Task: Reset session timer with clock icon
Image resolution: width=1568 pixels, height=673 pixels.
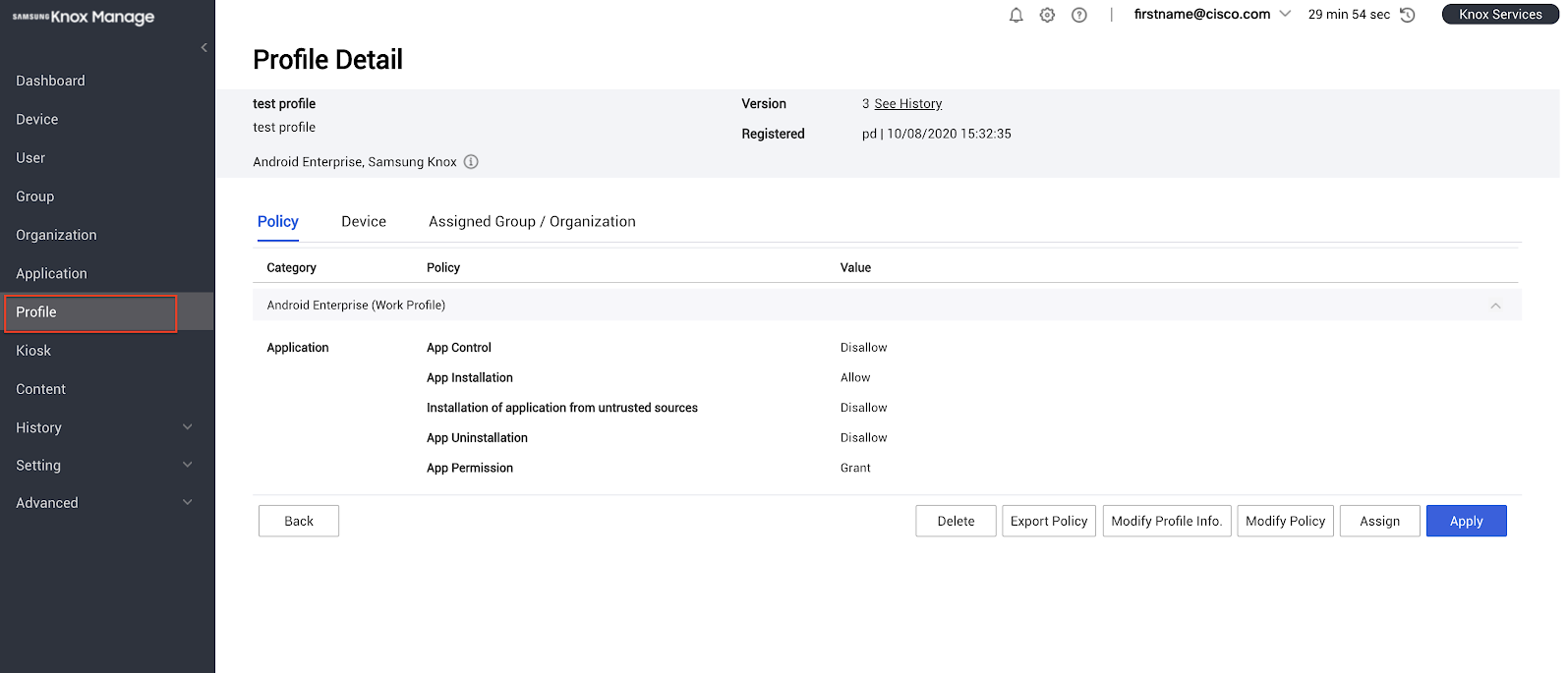Action: click(x=1407, y=15)
